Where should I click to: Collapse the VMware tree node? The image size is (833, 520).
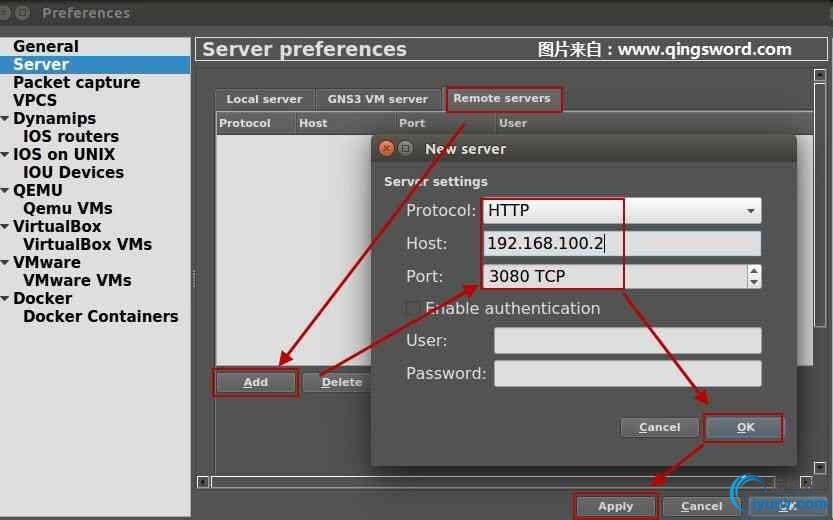click(x=5, y=262)
